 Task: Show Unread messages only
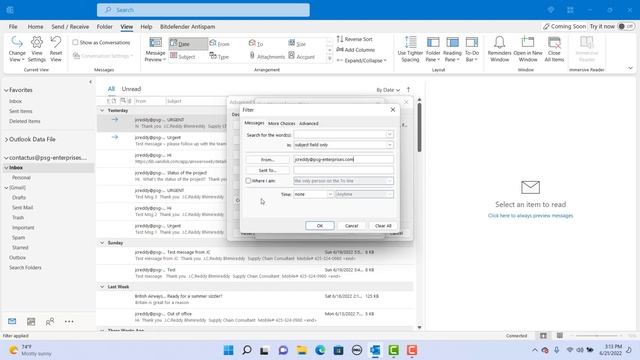(x=131, y=89)
